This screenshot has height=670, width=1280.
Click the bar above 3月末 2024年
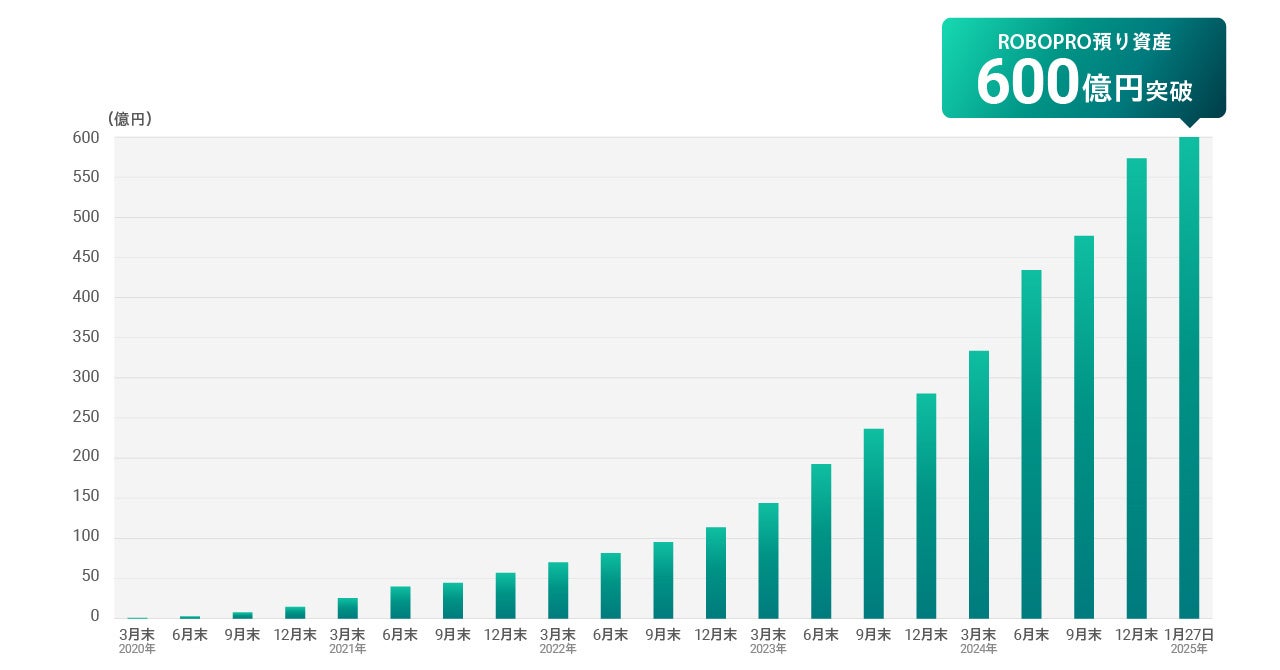pyautogui.click(x=978, y=484)
